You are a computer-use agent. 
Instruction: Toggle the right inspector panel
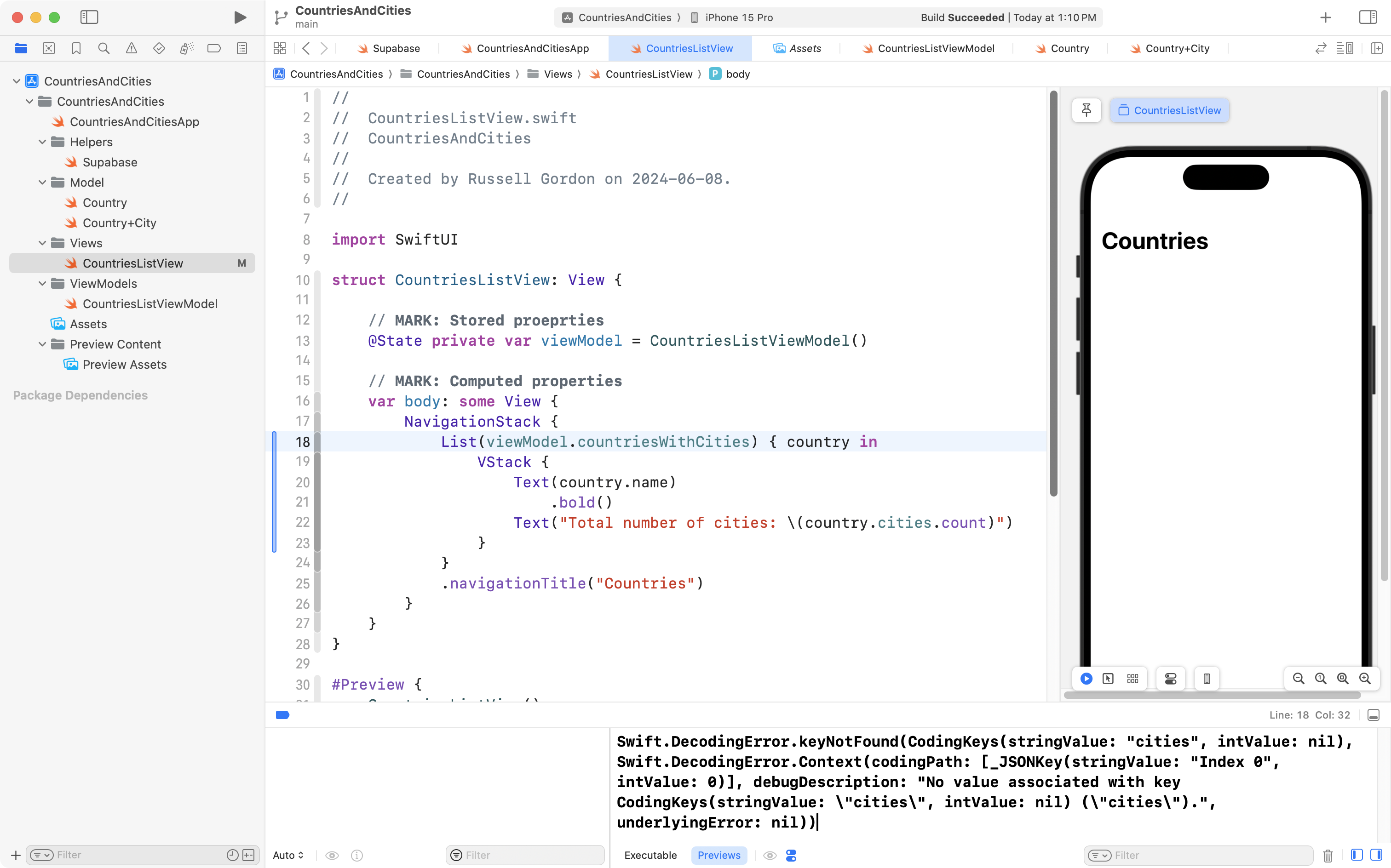(1368, 17)
